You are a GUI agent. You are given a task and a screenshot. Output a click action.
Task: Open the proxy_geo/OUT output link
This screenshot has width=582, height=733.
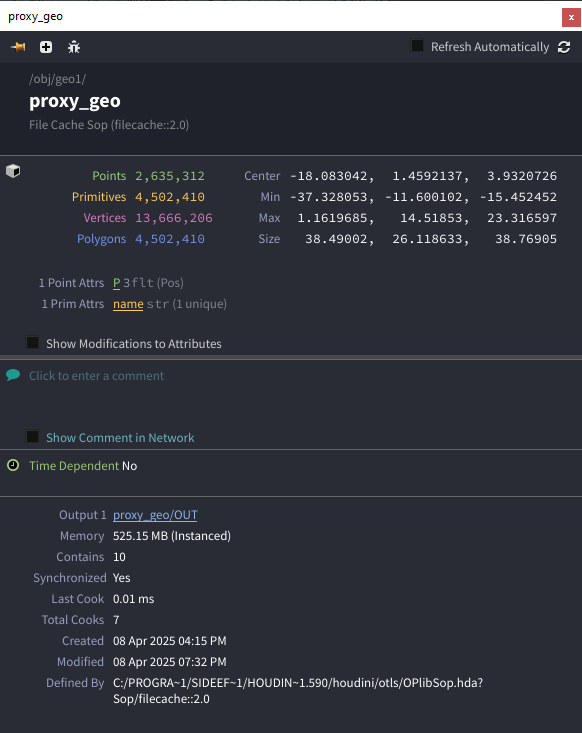pyautogui.click(x=155, y=515)
